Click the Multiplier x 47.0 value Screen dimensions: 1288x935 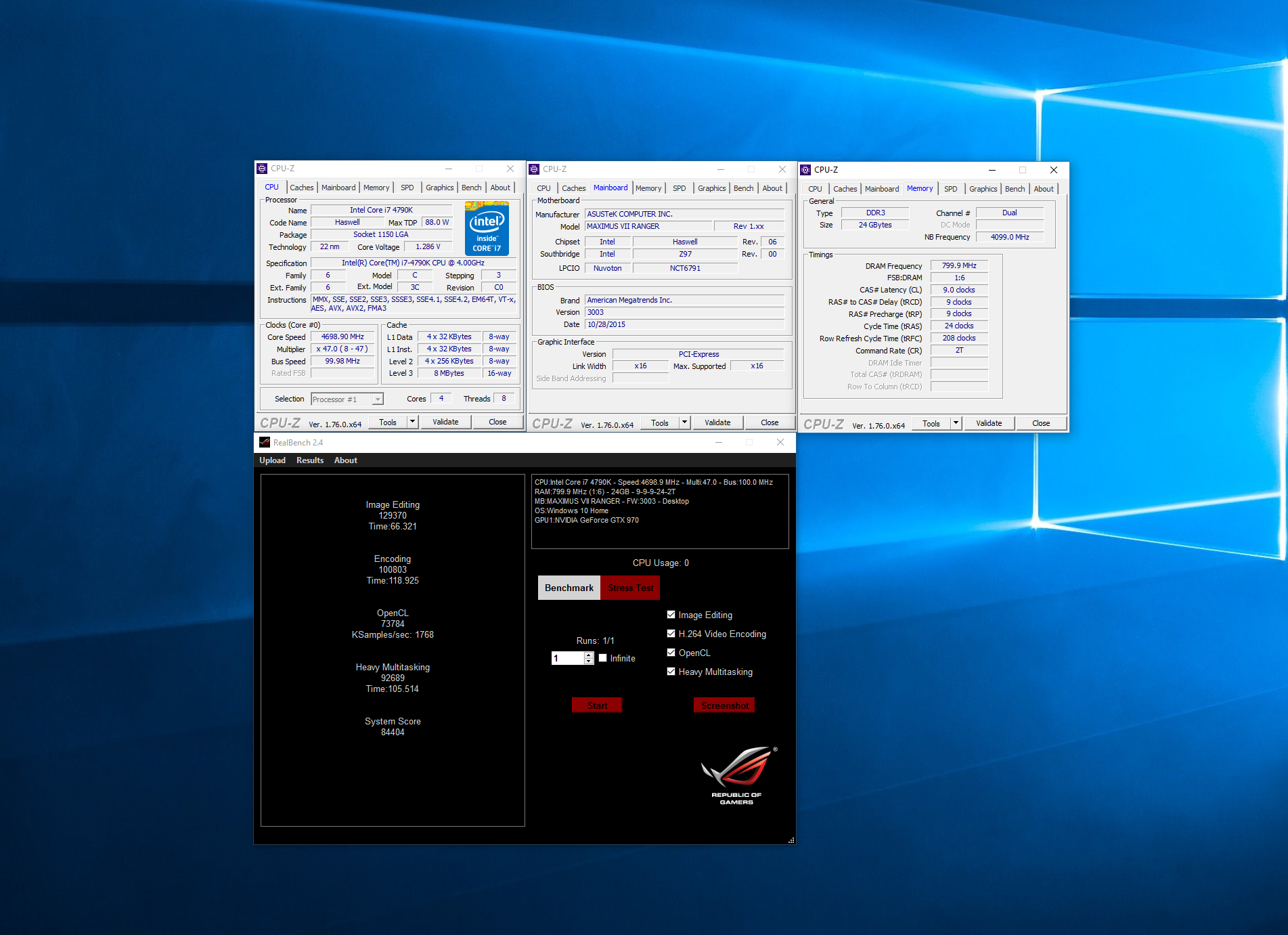click(342, 349)
